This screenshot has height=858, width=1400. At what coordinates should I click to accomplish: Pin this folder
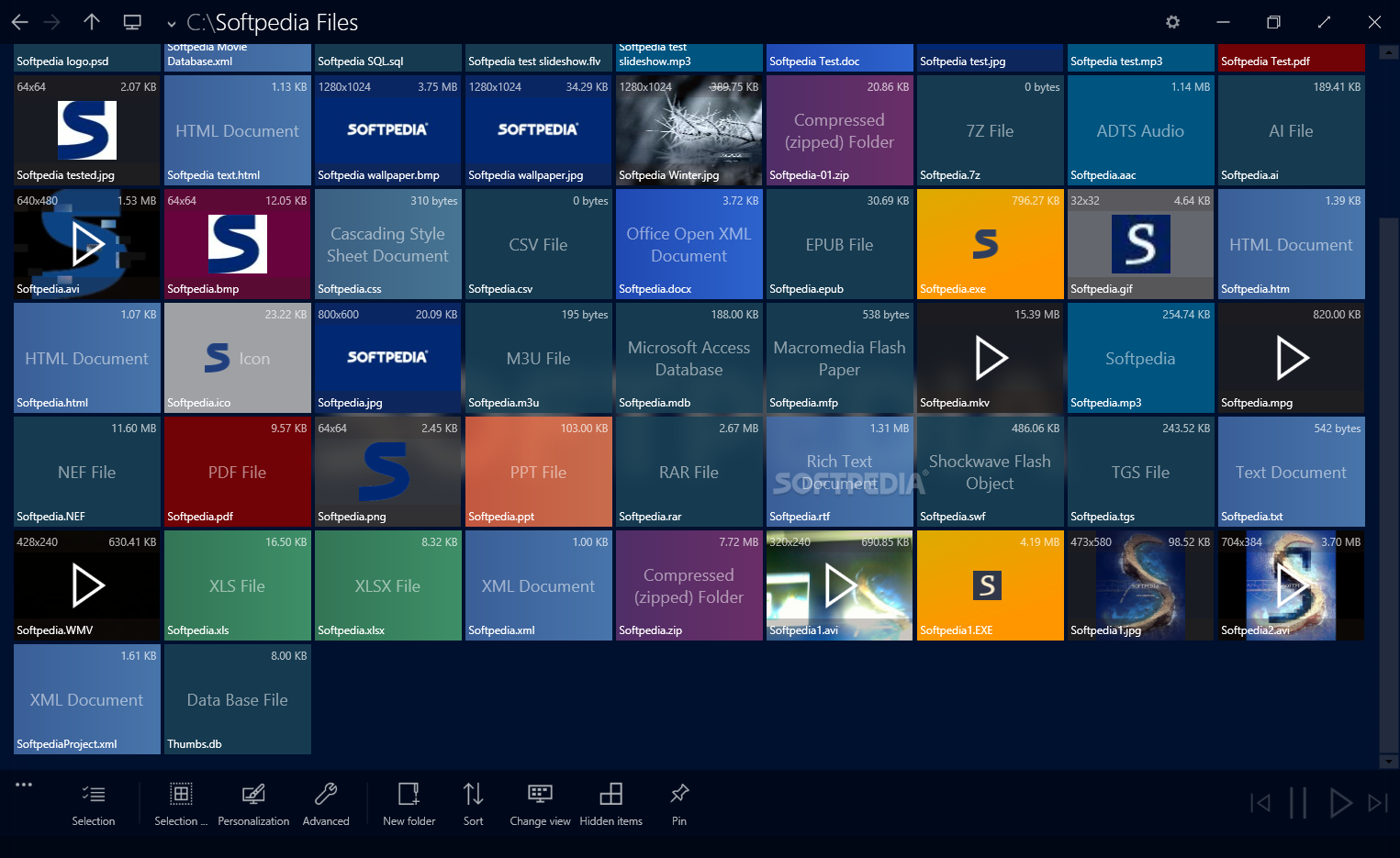679,805
